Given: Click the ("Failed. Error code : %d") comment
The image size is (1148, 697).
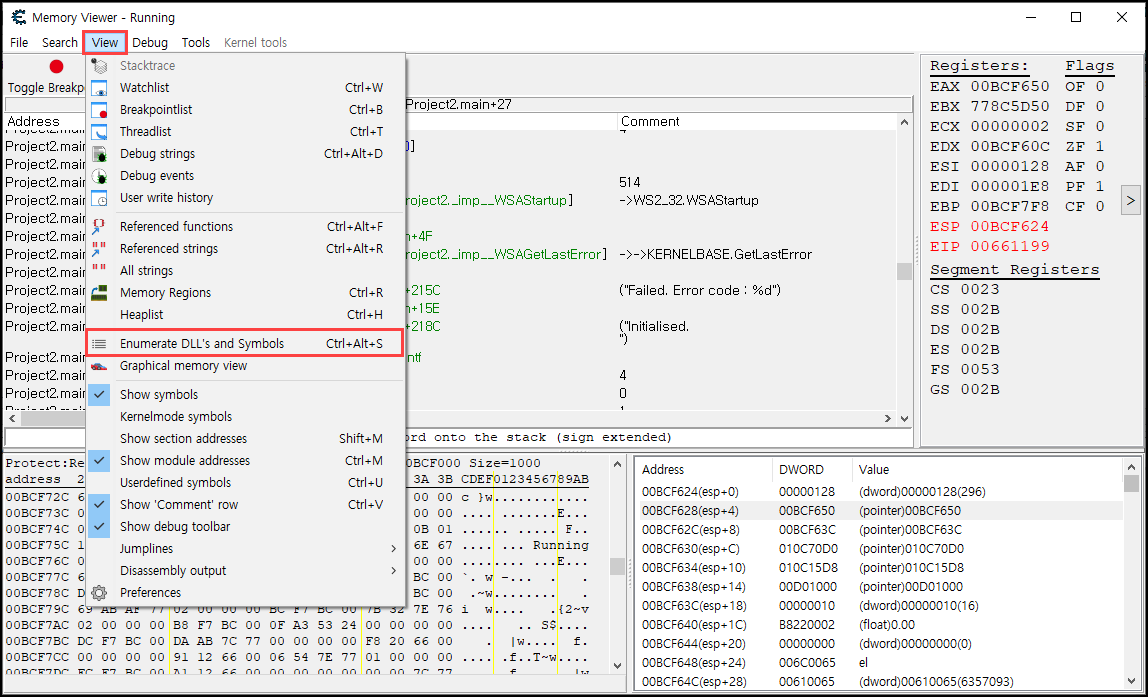Looking at the screenshot, I should [700, 291].
